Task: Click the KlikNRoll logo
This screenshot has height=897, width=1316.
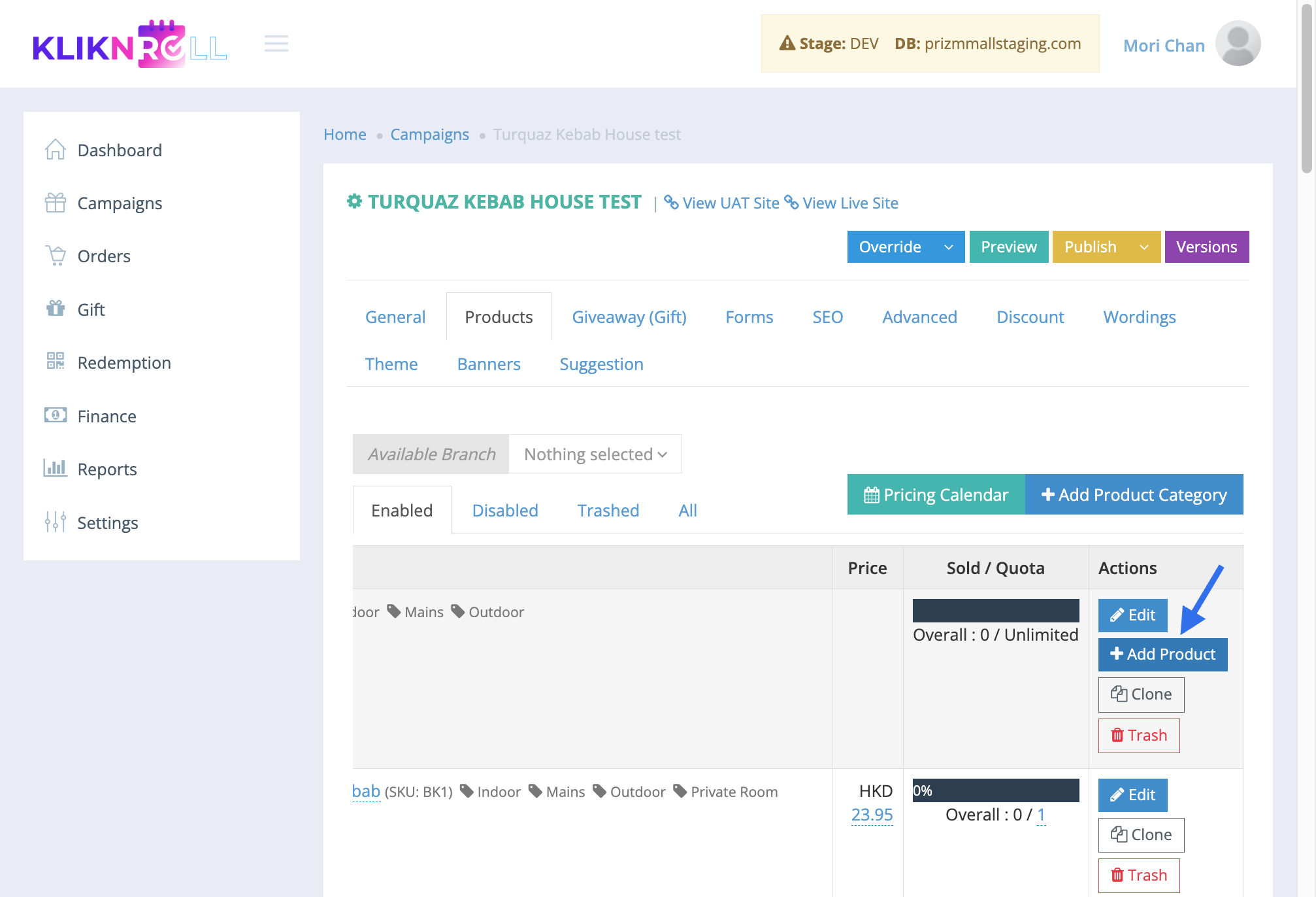Action: coord(129,44)
